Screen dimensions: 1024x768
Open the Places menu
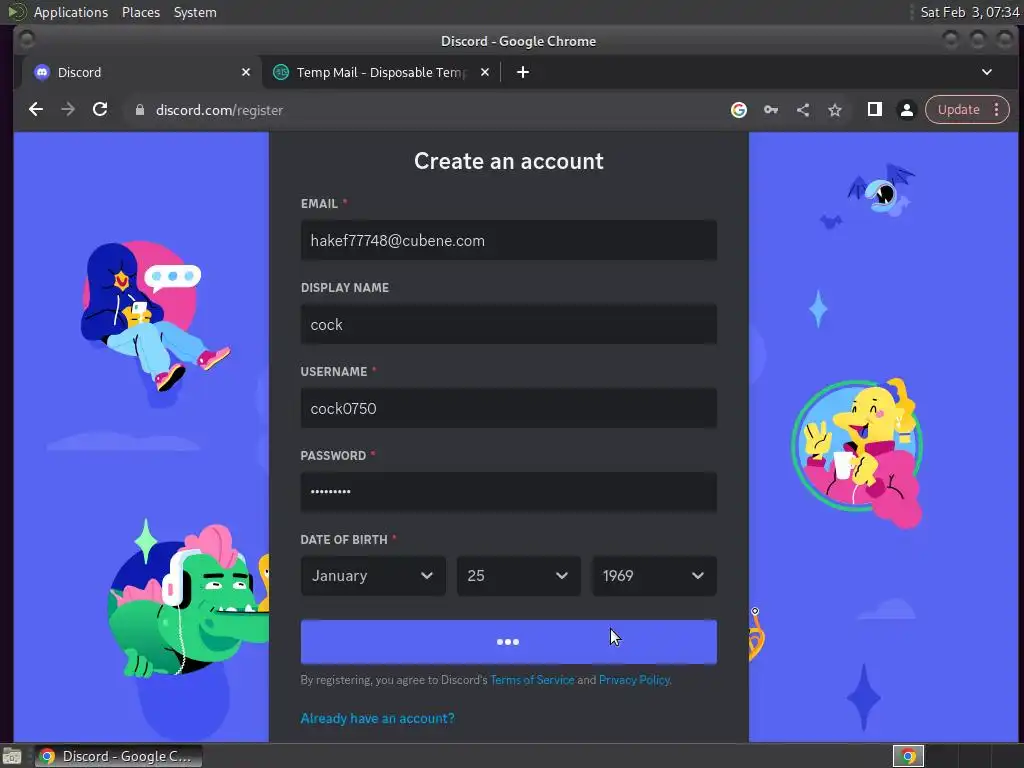[141, 12]
